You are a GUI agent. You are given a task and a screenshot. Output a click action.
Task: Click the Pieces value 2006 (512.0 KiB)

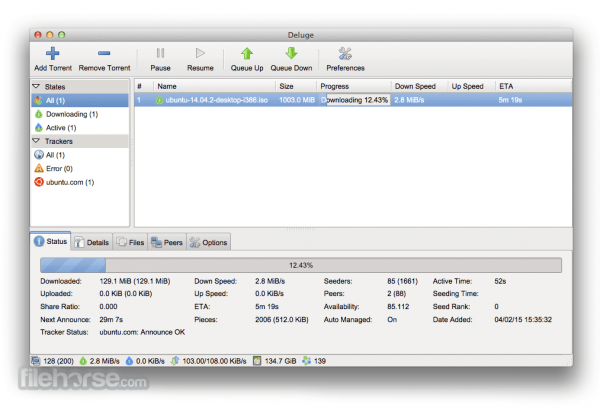pyautogui.click(x=282, y=319)
